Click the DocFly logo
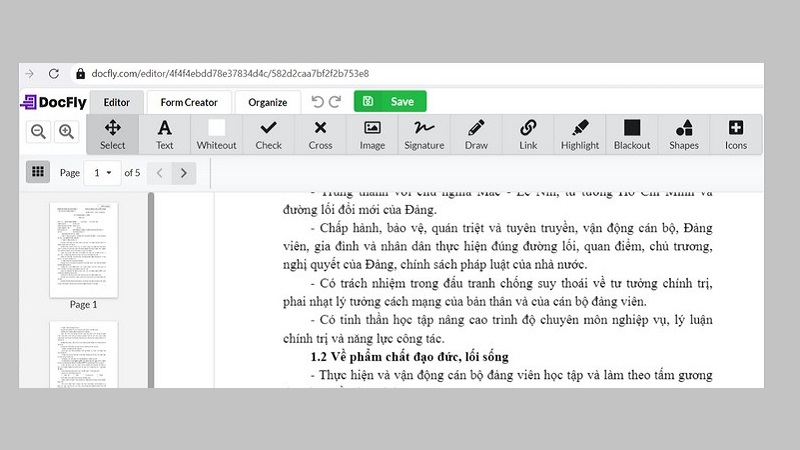Viewport: 800px width, 450px height. coord(54,102)
